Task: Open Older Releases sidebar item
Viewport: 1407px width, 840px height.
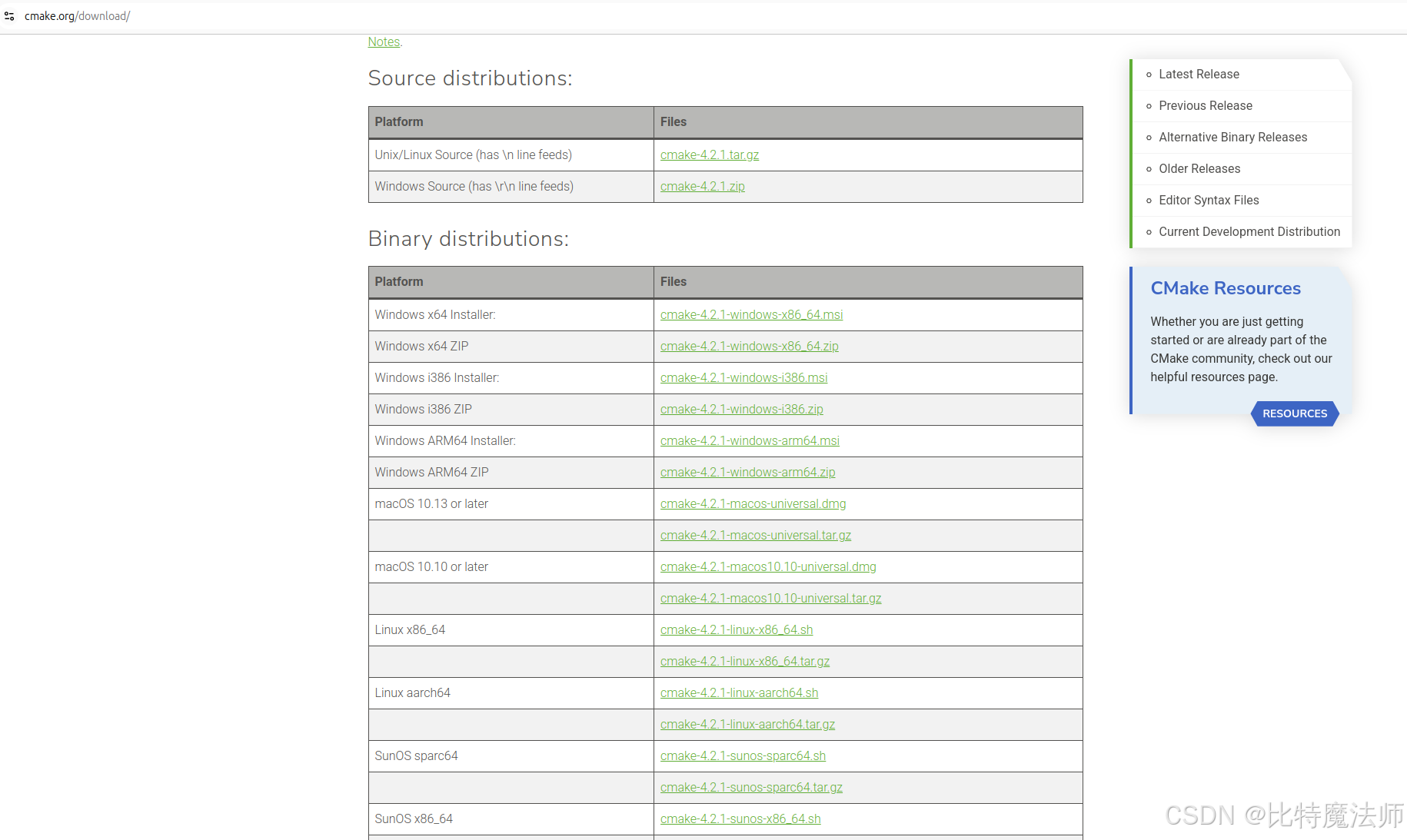Action: (1199, 169)
